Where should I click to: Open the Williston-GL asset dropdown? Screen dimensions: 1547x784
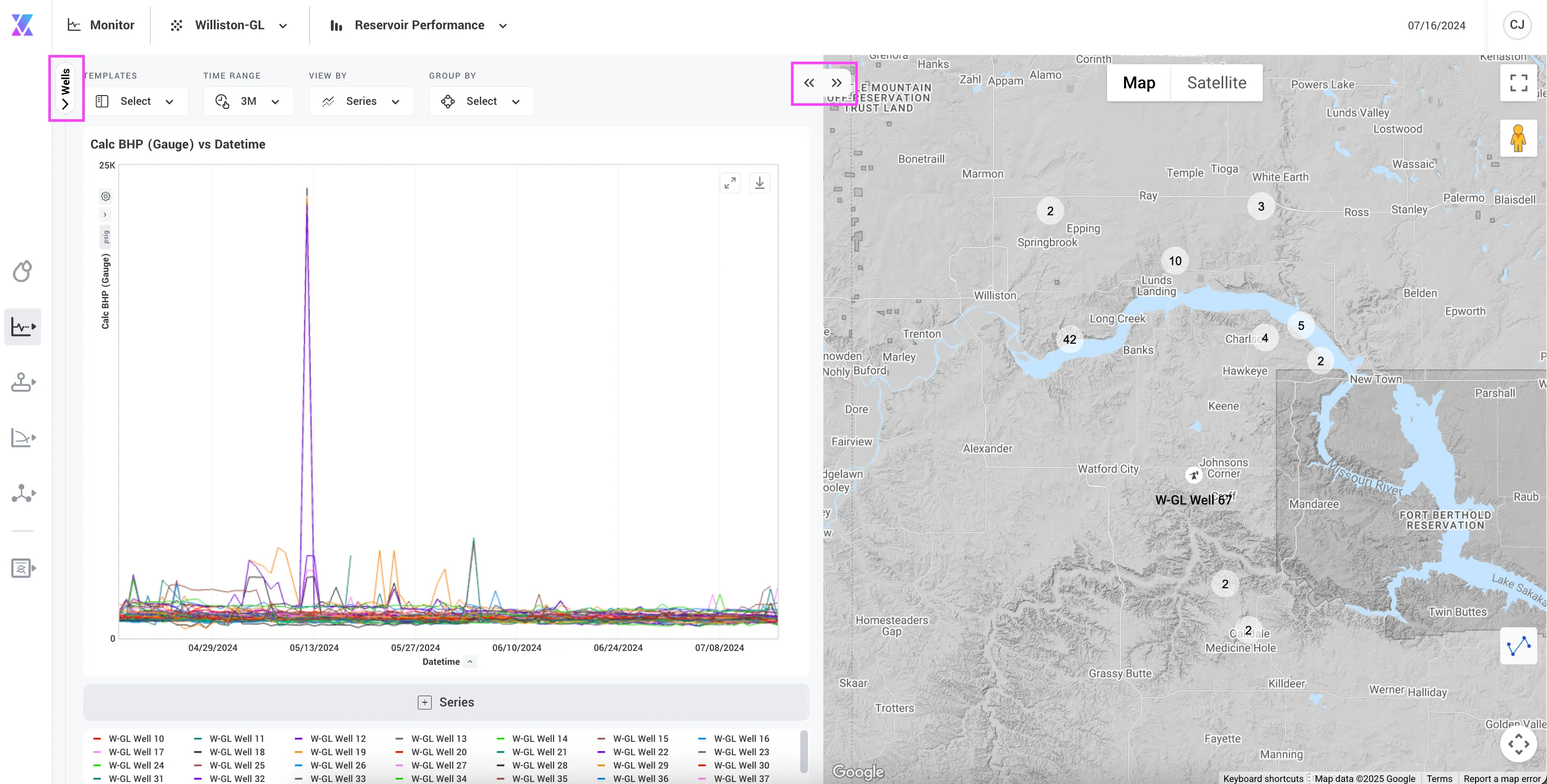pos(229,25)
